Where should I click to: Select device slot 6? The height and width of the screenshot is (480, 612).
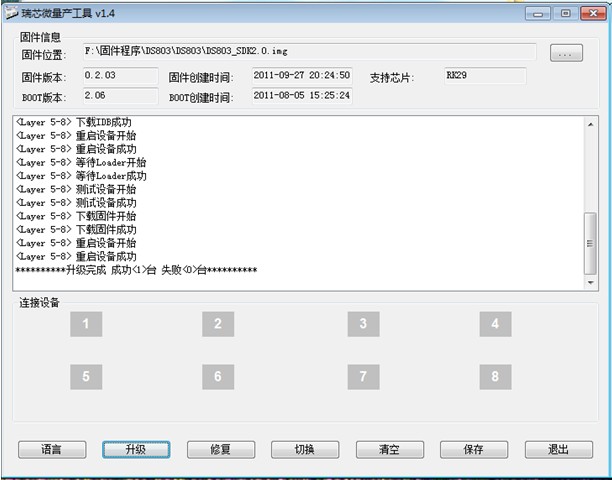[x=218, y=377]
